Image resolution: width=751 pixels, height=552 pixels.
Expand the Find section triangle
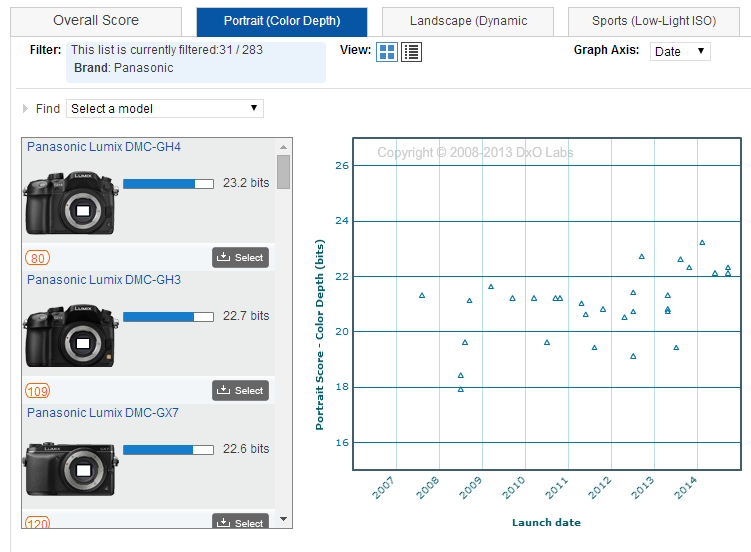[25, 109]
